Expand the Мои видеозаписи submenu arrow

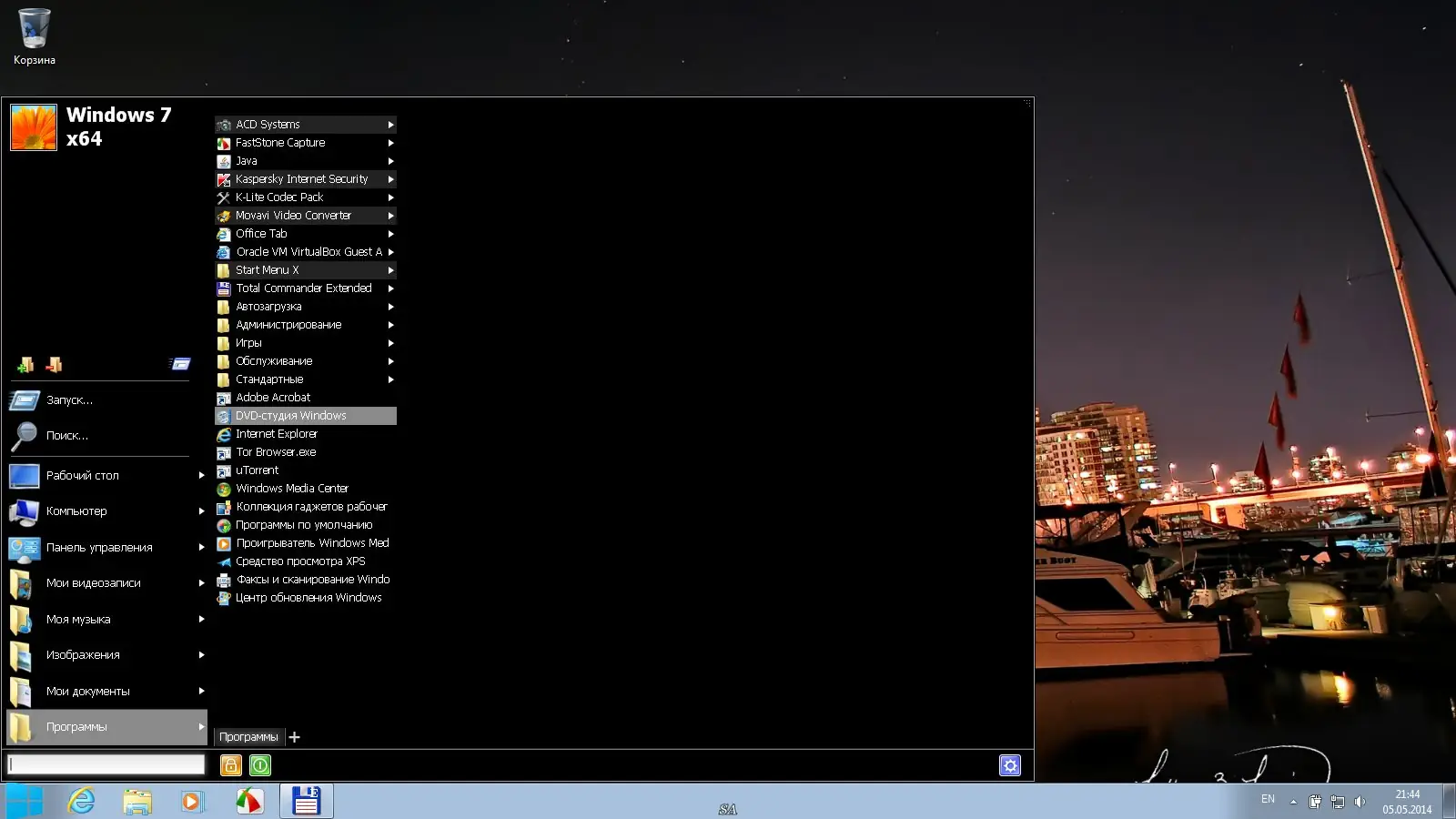(201, 583)
